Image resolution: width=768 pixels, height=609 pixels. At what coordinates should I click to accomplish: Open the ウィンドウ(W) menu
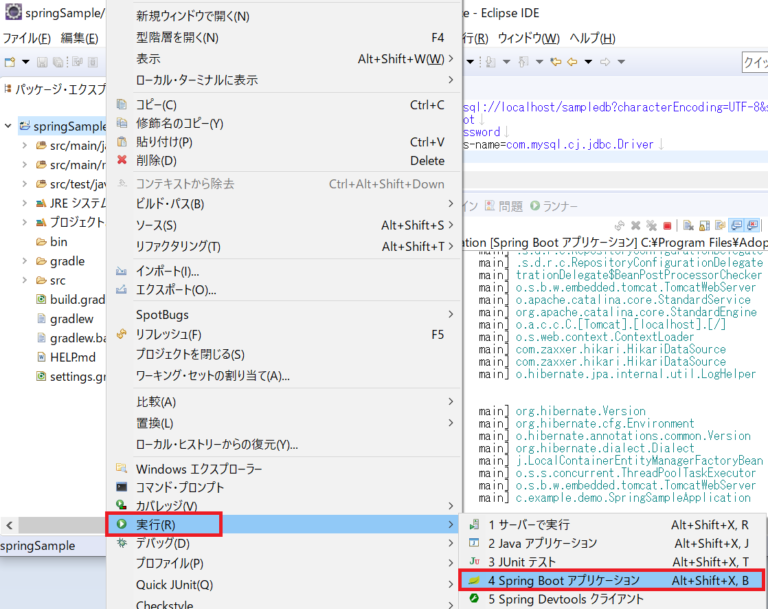[528, 38]
